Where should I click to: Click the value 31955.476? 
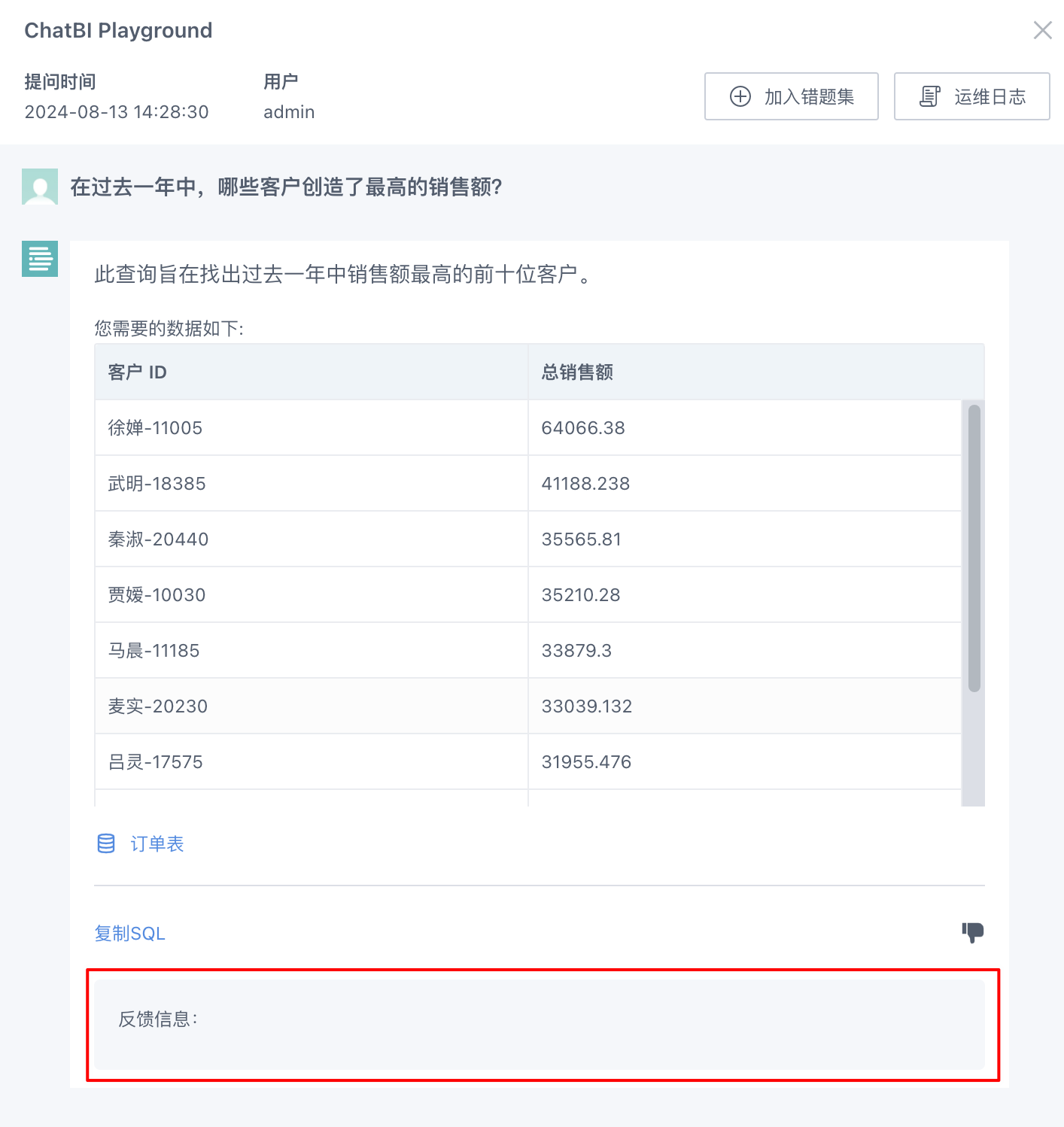point(586,762)
